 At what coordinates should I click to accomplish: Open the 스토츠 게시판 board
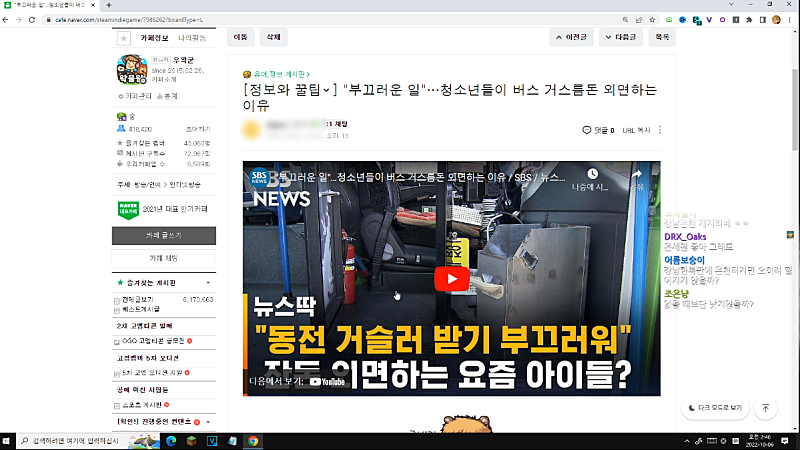tap(142, 405)
